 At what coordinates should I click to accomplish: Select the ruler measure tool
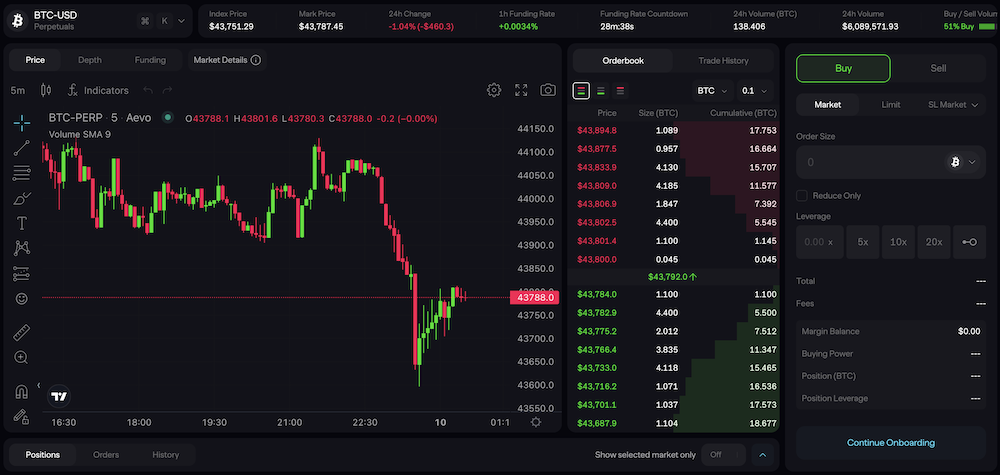pos(22,332)
